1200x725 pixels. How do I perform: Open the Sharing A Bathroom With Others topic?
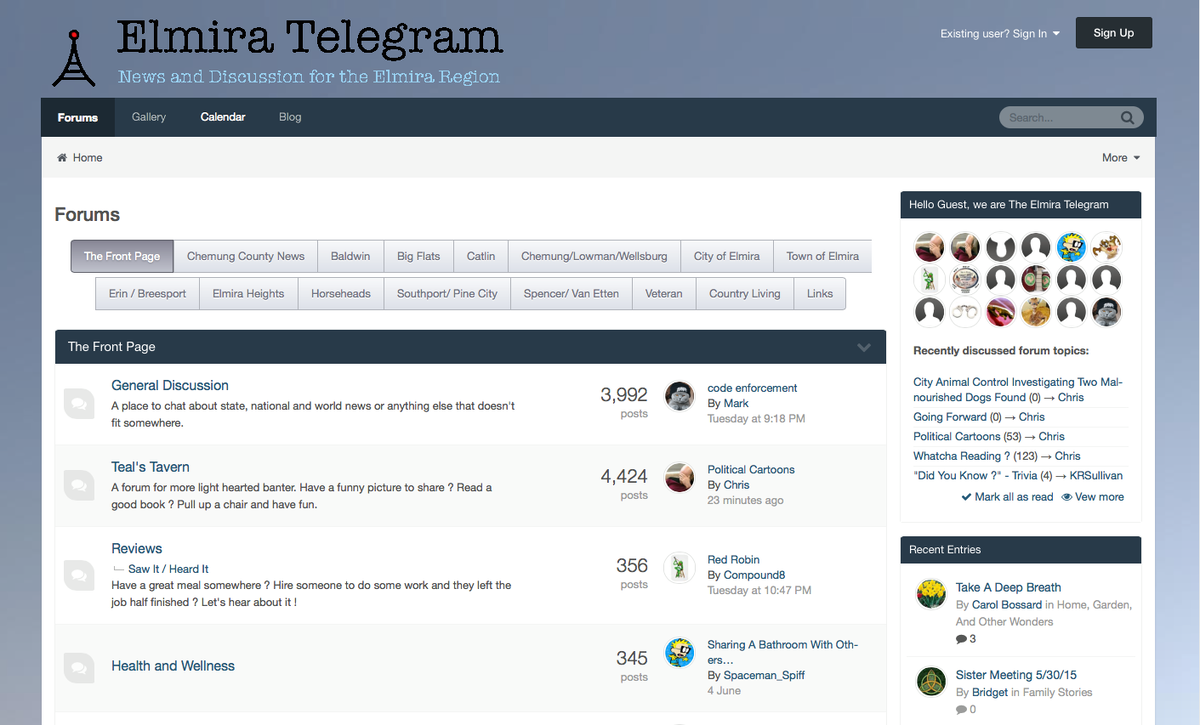pyautogui.click(x=782, y=652)
